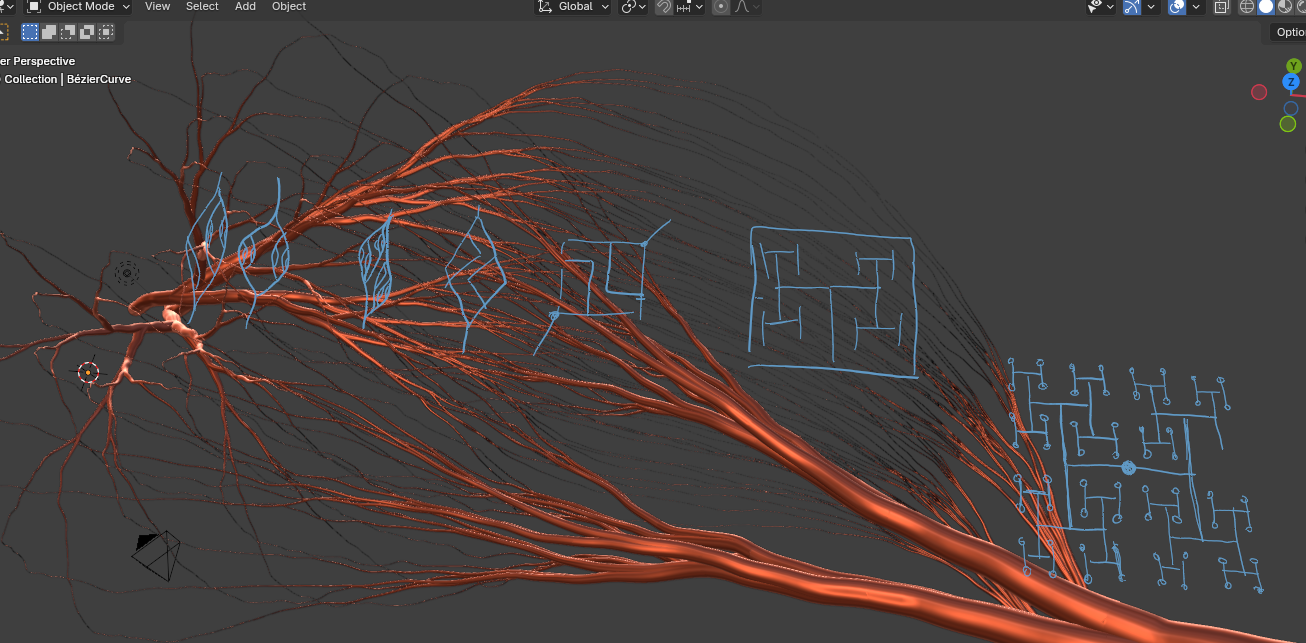Viewport: 1306px width, 643px height.
Task: Toggle X-Ray display button
Action: pos(1221,7)
